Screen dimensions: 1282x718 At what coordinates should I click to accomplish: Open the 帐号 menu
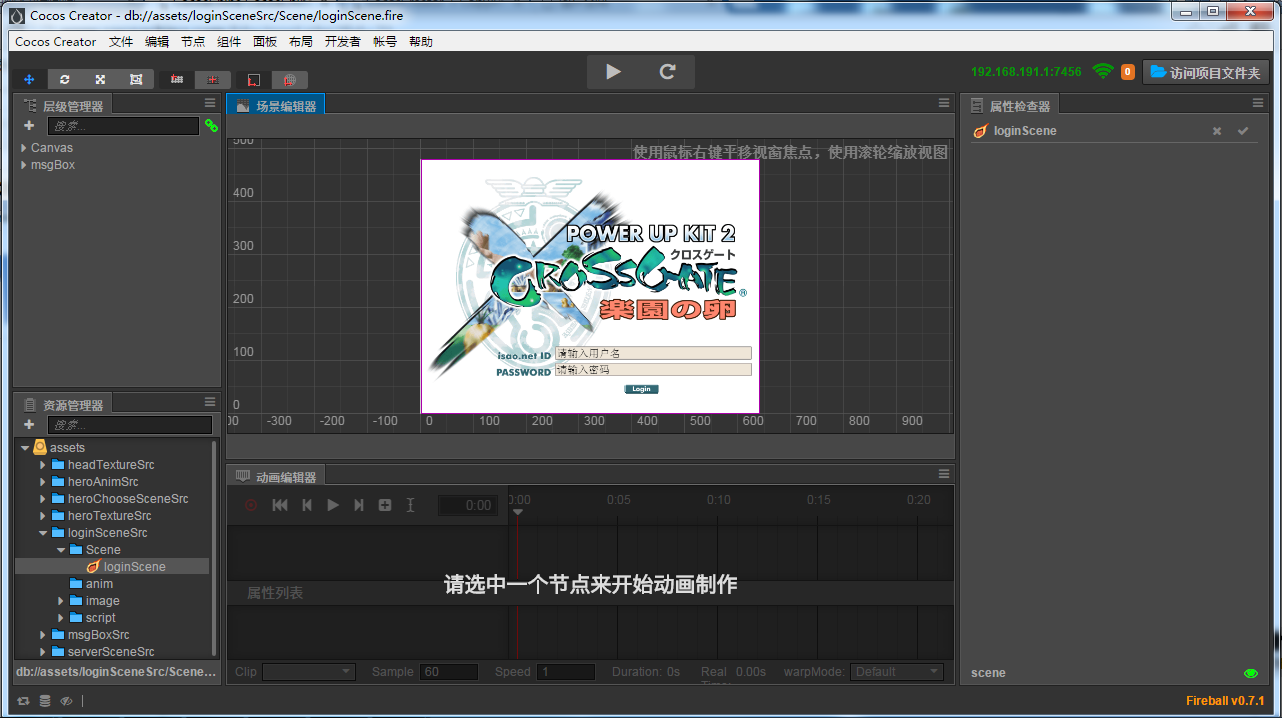[385, 42]
